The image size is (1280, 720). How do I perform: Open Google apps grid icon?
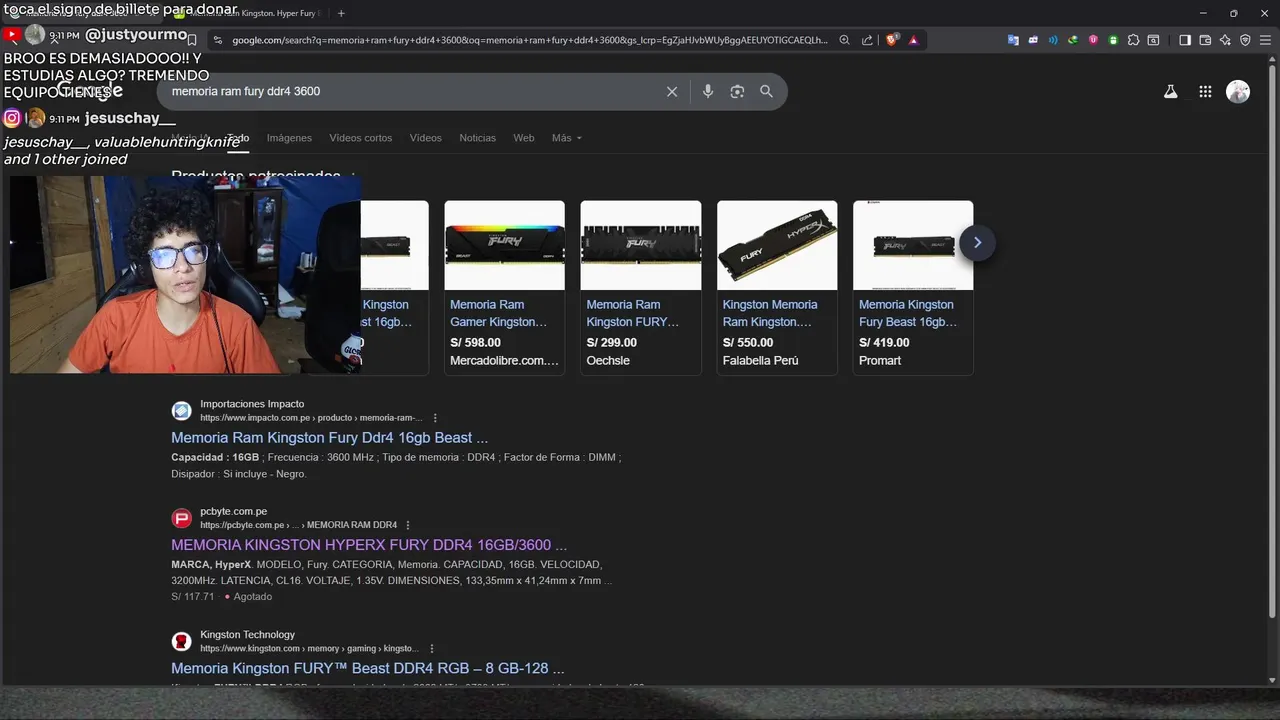tap(1205, 91)
